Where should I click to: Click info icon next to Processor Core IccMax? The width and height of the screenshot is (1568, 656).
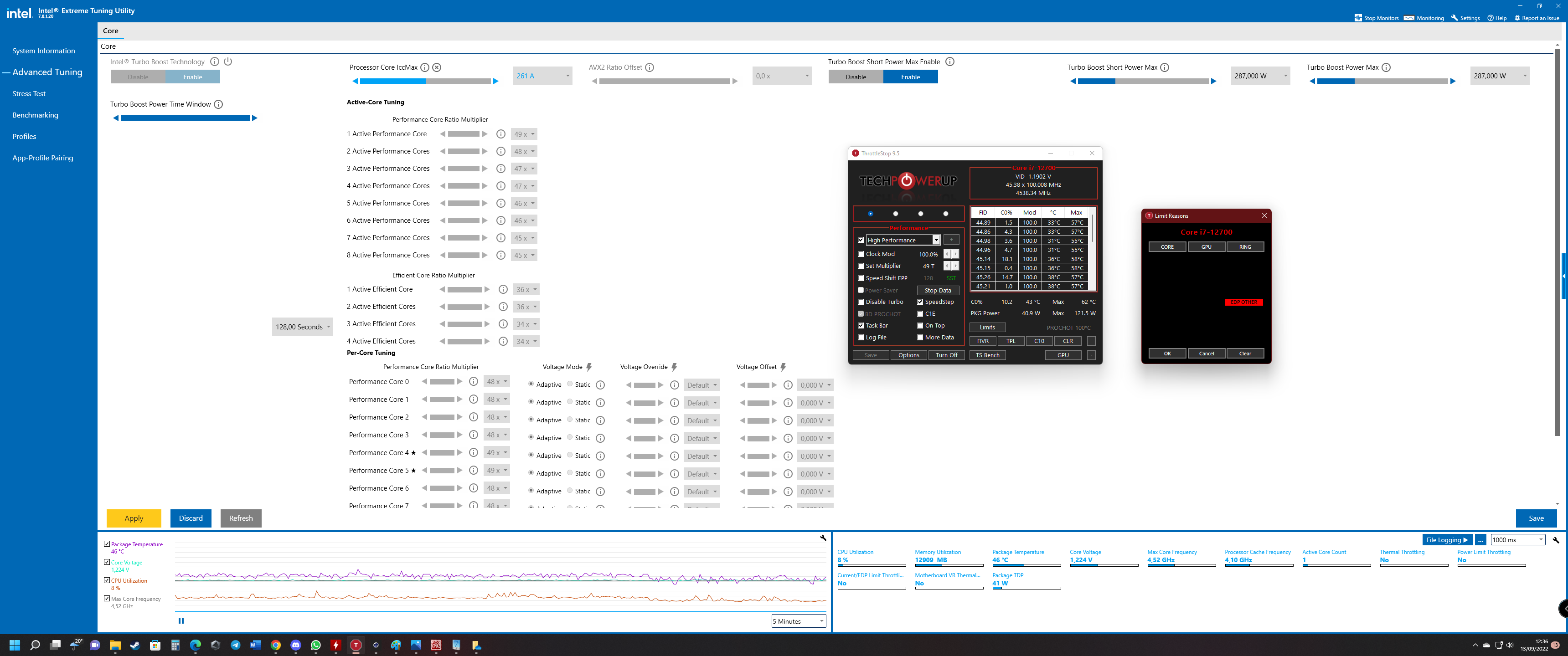point(425,67)
